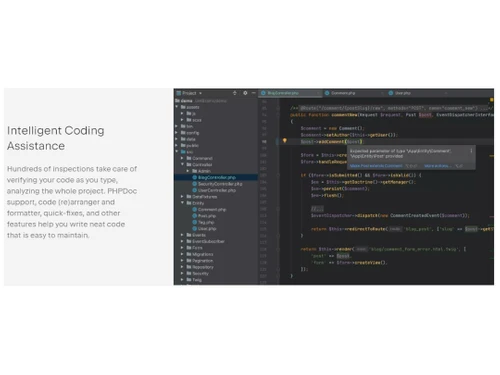This screenshot has height=375, width=500.
Task: Select BlogController.php in the project tree
Action: [216, 177]
